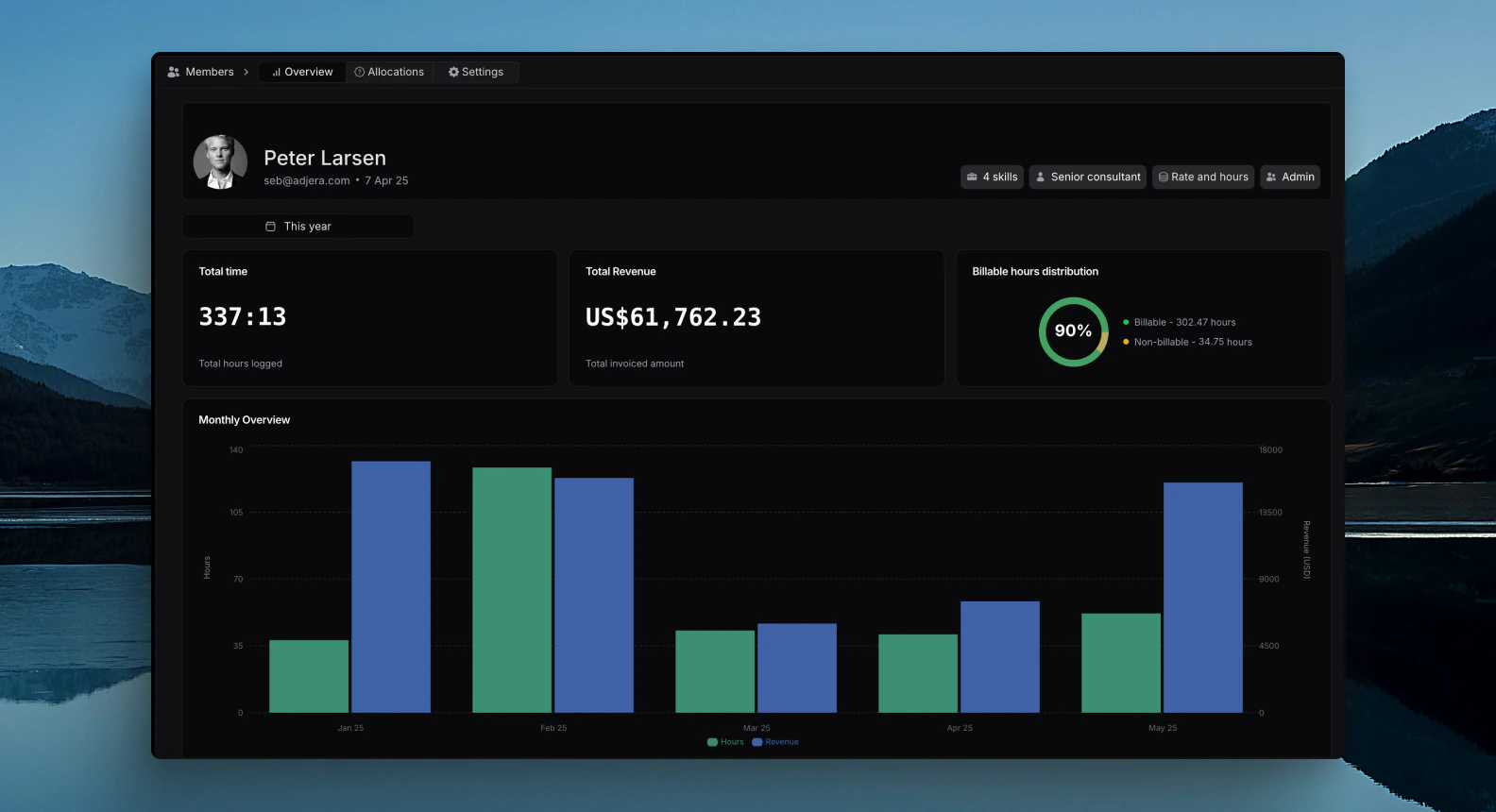Click the Admin permission badge
The height and width of the screenshot is (812, 1496).
tap(1290, 177)
